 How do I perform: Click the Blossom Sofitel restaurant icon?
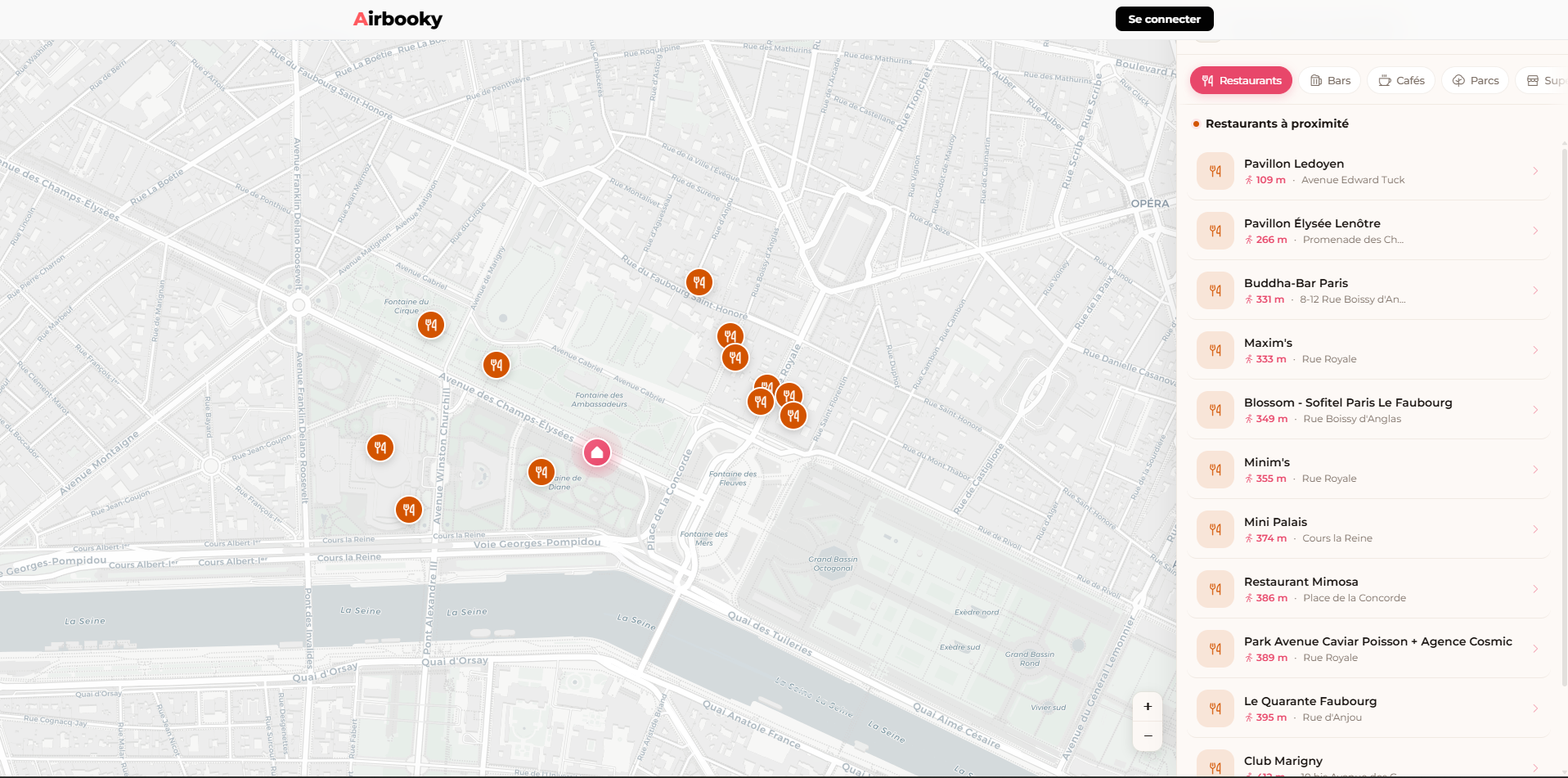tap(1215, 410)
